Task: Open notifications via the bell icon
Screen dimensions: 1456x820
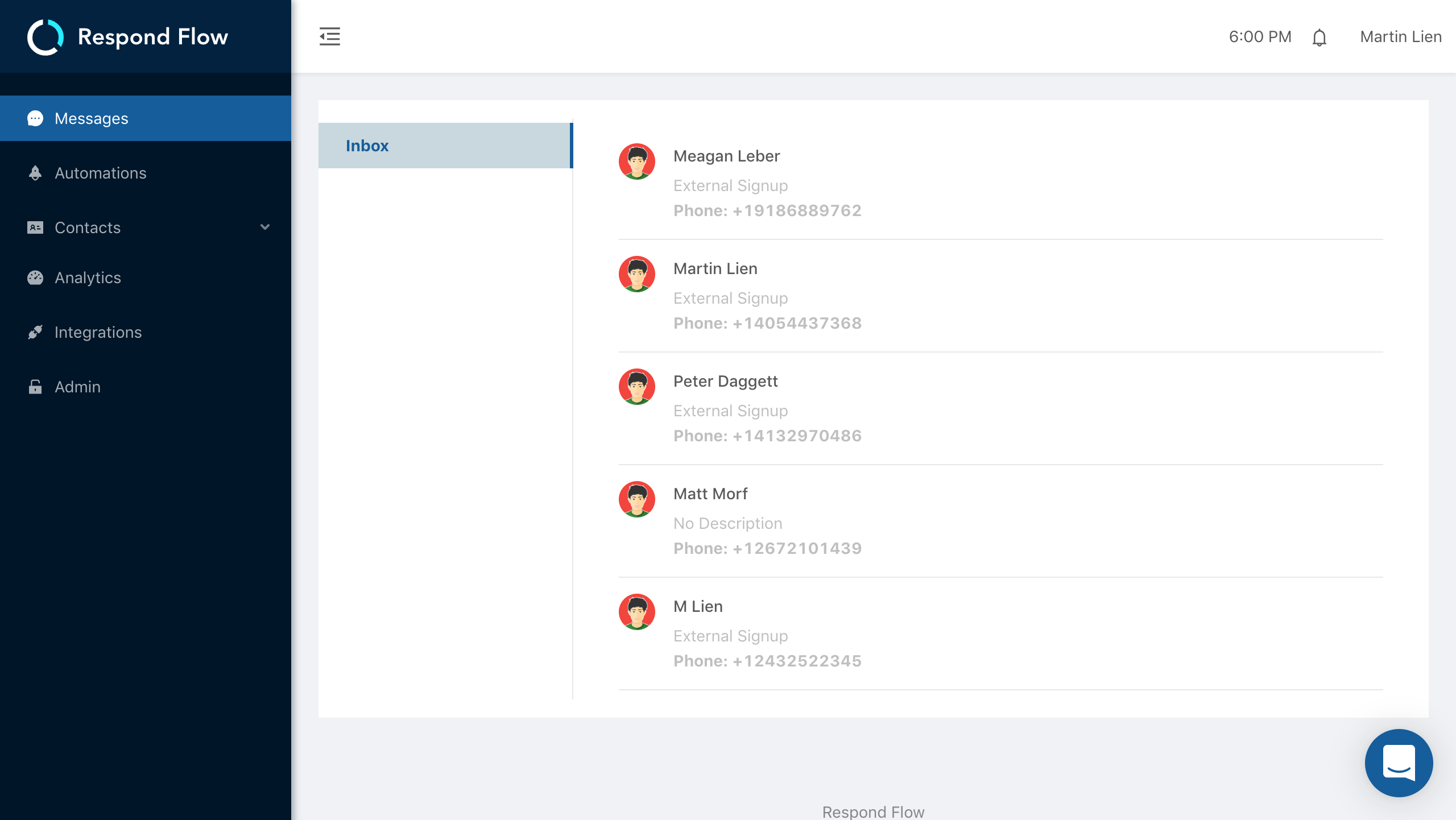Action: pyautogui.click(x=1319, y=38)
